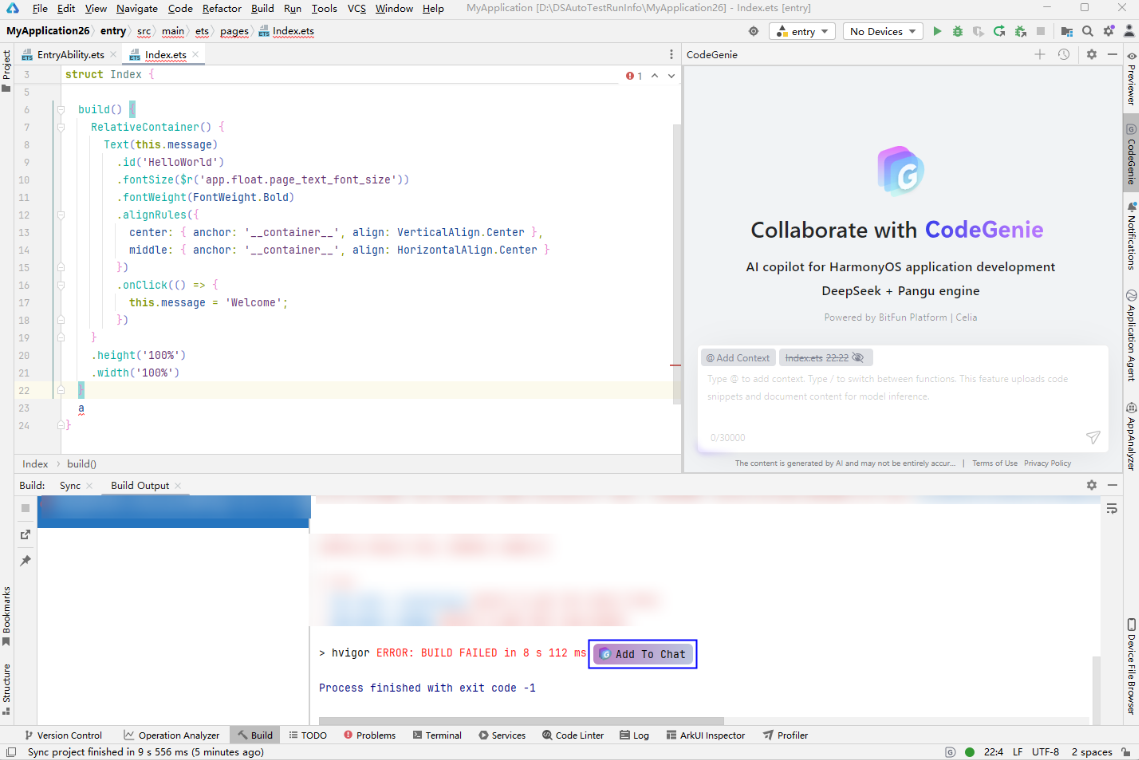
Task: Open Device File Browser side panel
Action: tap(1131, 666)
